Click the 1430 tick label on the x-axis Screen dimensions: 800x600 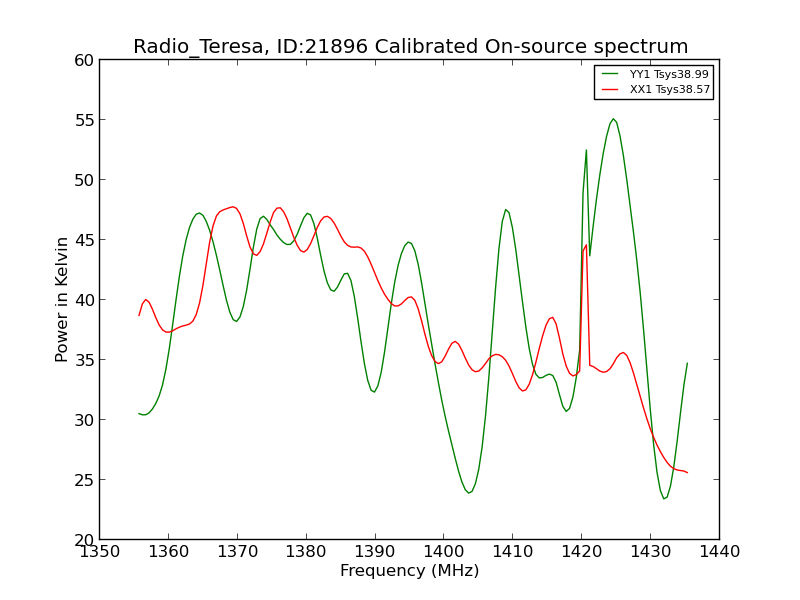pos(650,552)
